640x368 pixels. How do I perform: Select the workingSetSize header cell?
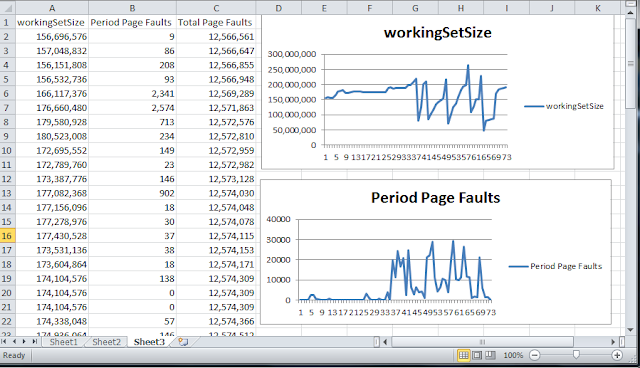[52, 22]
